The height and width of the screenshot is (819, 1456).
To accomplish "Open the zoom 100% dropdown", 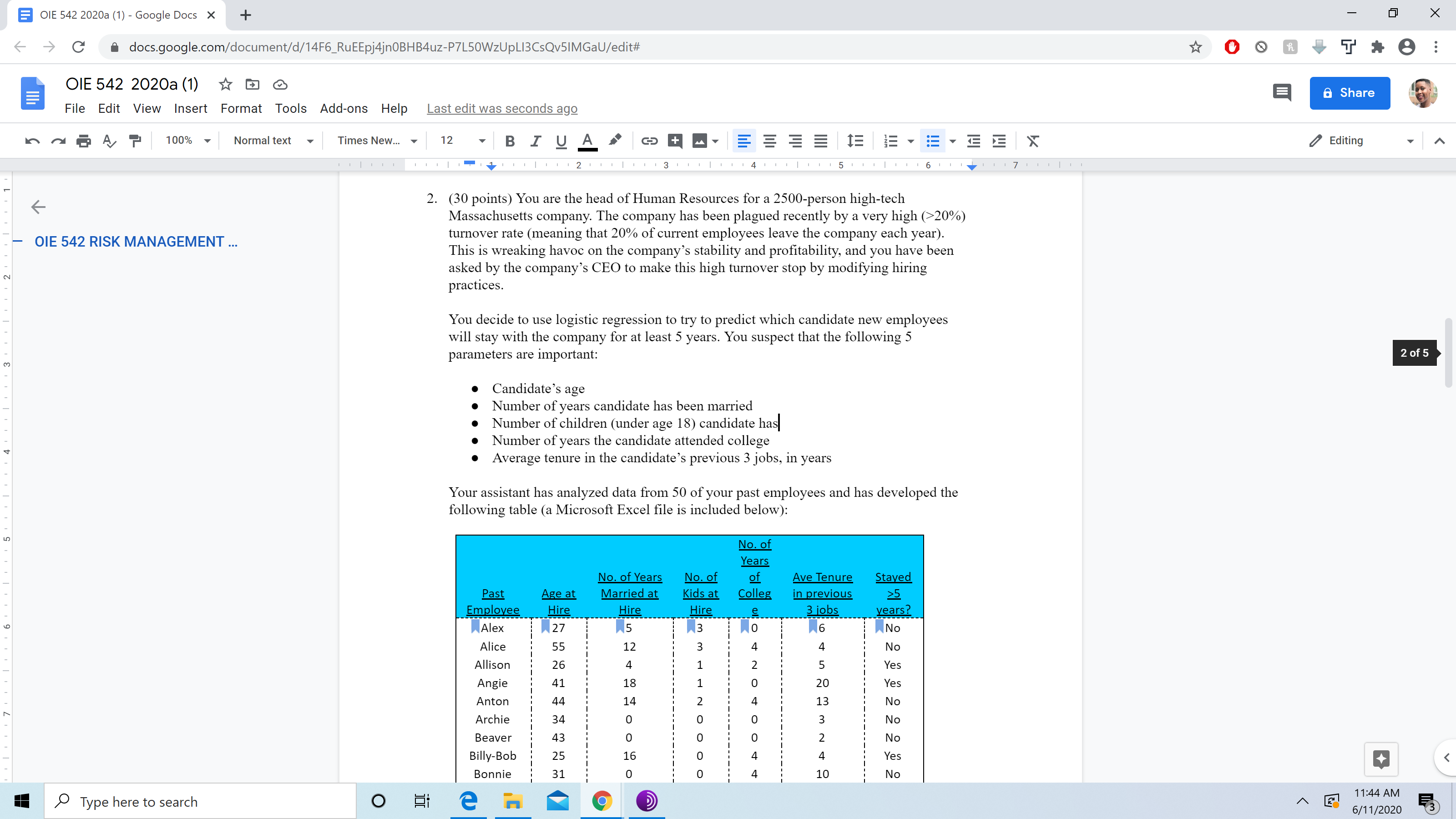I will point(187,141).
